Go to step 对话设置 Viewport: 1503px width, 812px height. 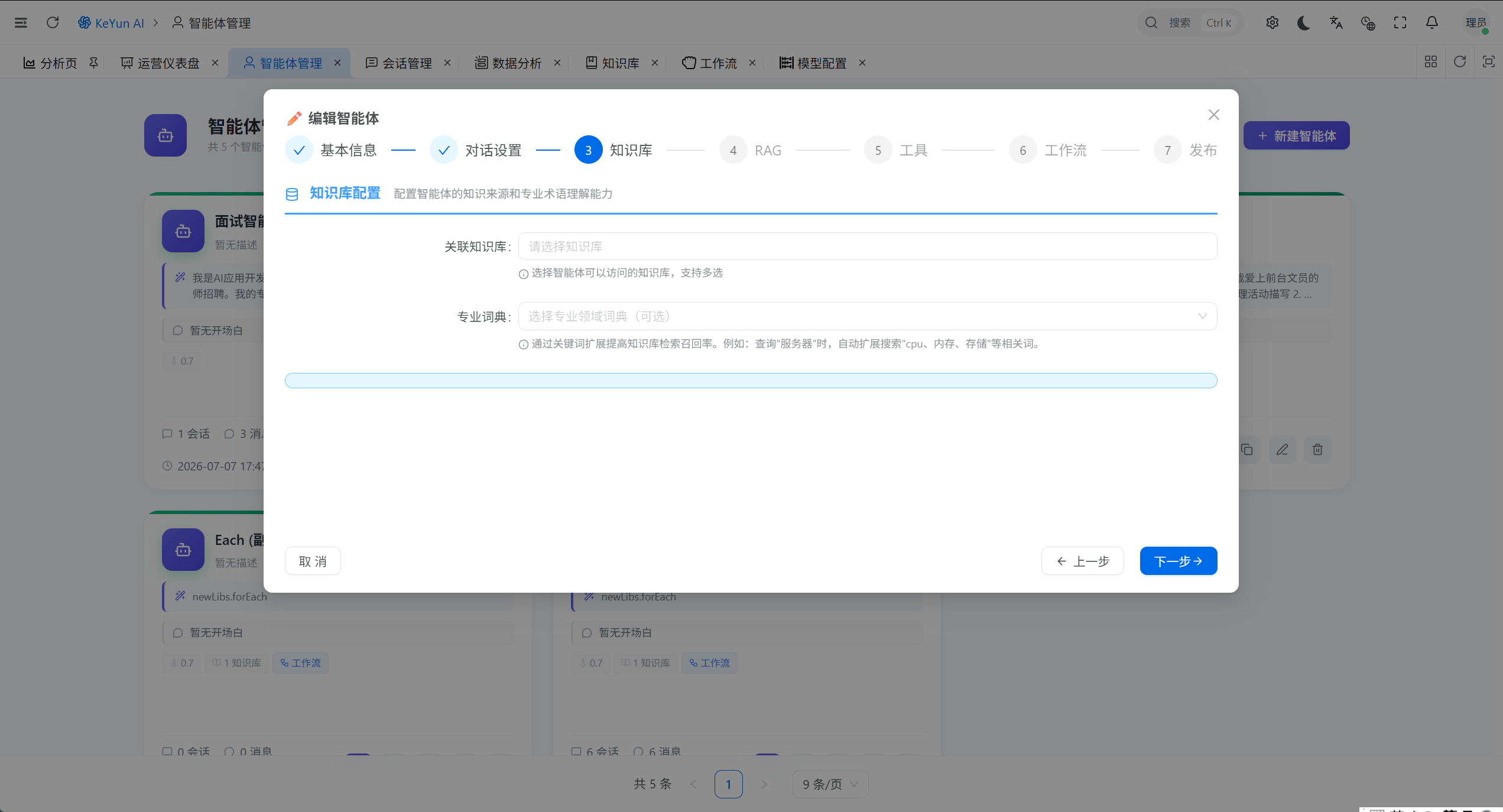click(476, 150)
